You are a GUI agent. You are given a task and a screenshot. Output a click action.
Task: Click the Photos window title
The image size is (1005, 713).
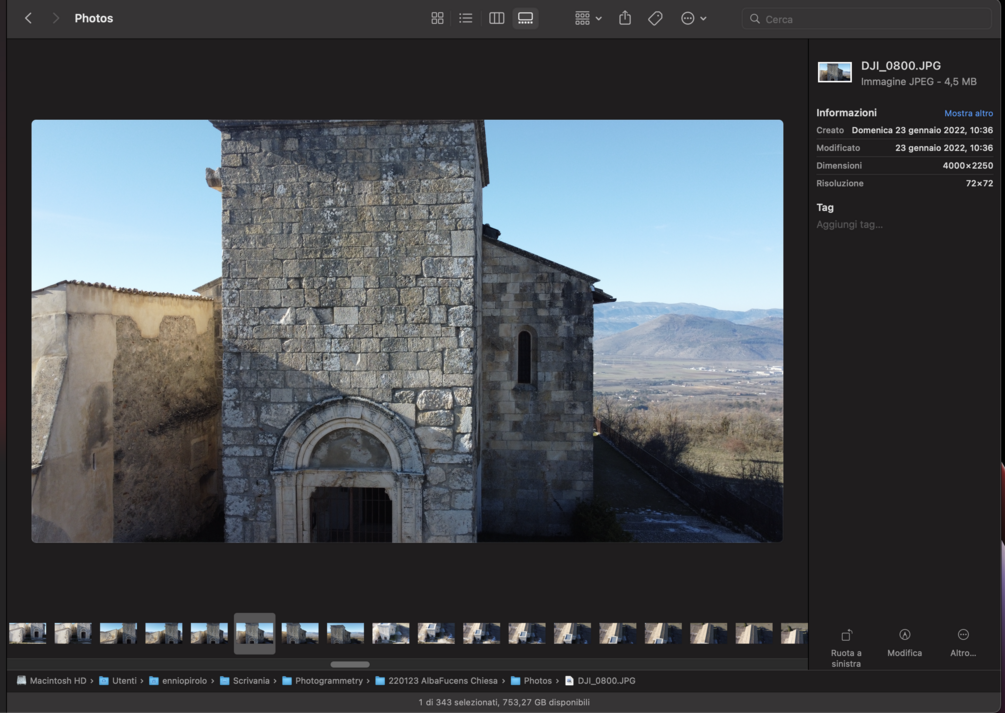click(94, 19)
